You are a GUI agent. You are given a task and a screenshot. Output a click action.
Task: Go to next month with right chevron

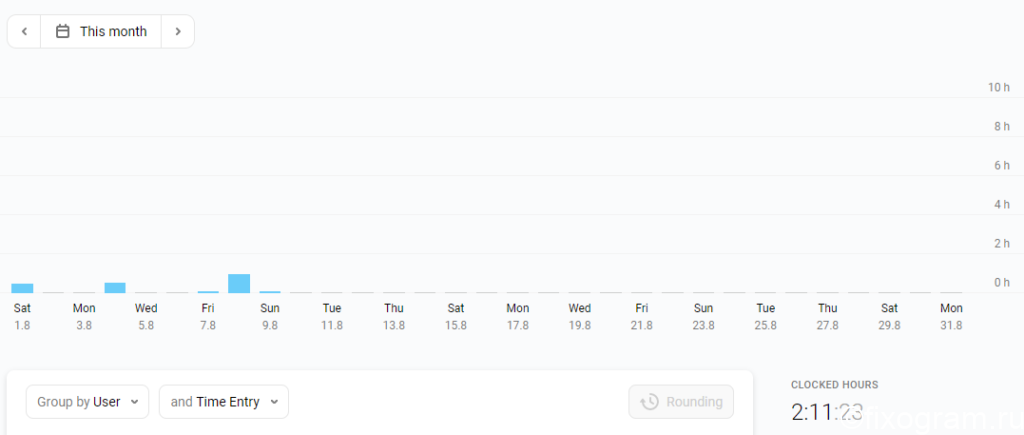coord(178,31)
